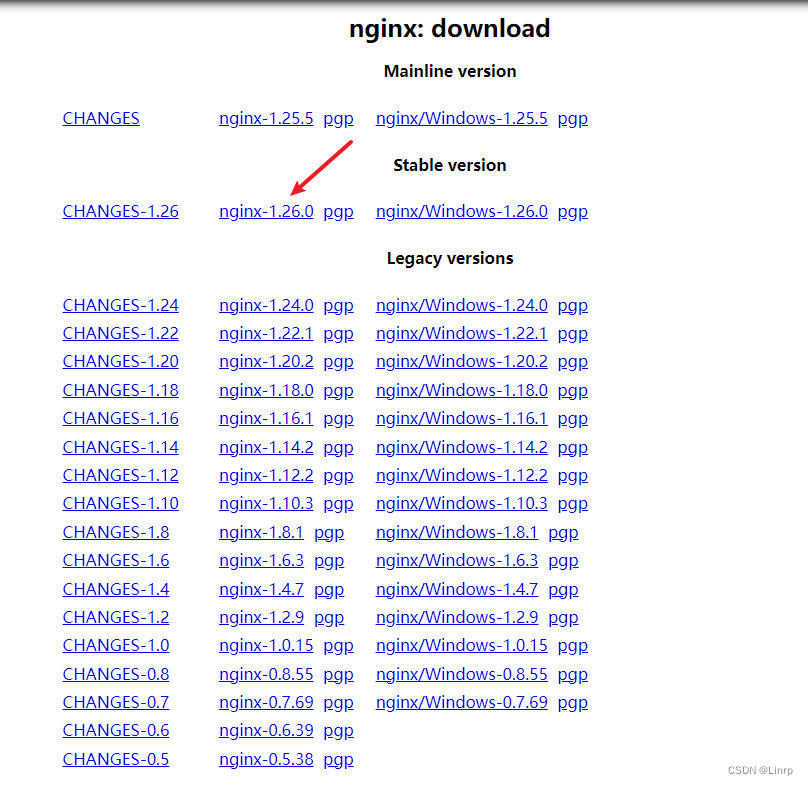Download nginx/Windows-1.2.9
This screenshot has height=785, width=808.
click(x=457, y=617)
